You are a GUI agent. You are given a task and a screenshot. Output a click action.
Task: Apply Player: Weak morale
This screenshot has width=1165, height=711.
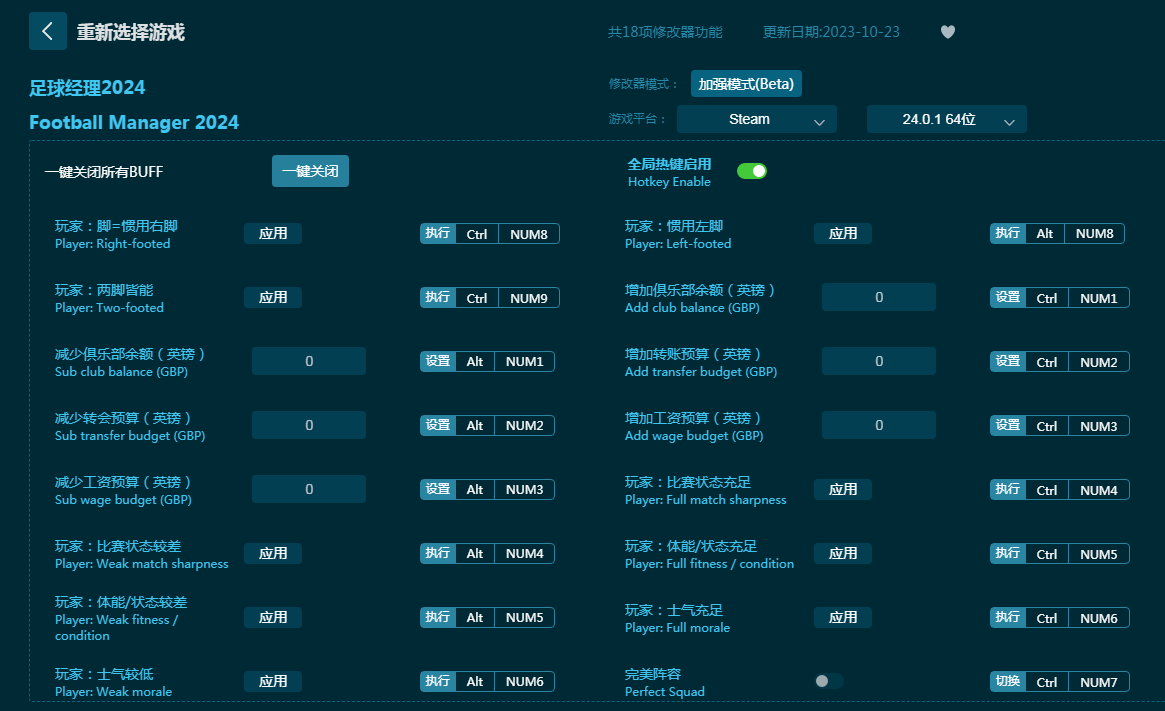[x=273, y=681]
